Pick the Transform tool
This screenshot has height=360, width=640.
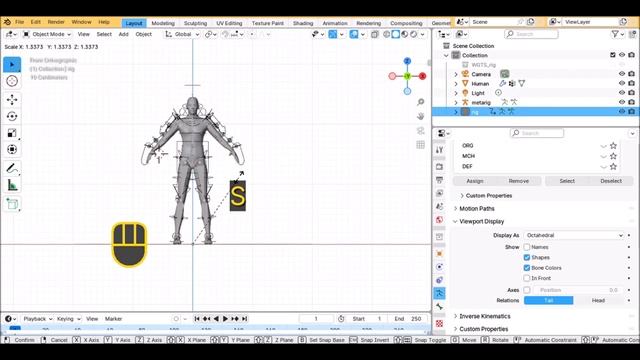coord(12,149)
